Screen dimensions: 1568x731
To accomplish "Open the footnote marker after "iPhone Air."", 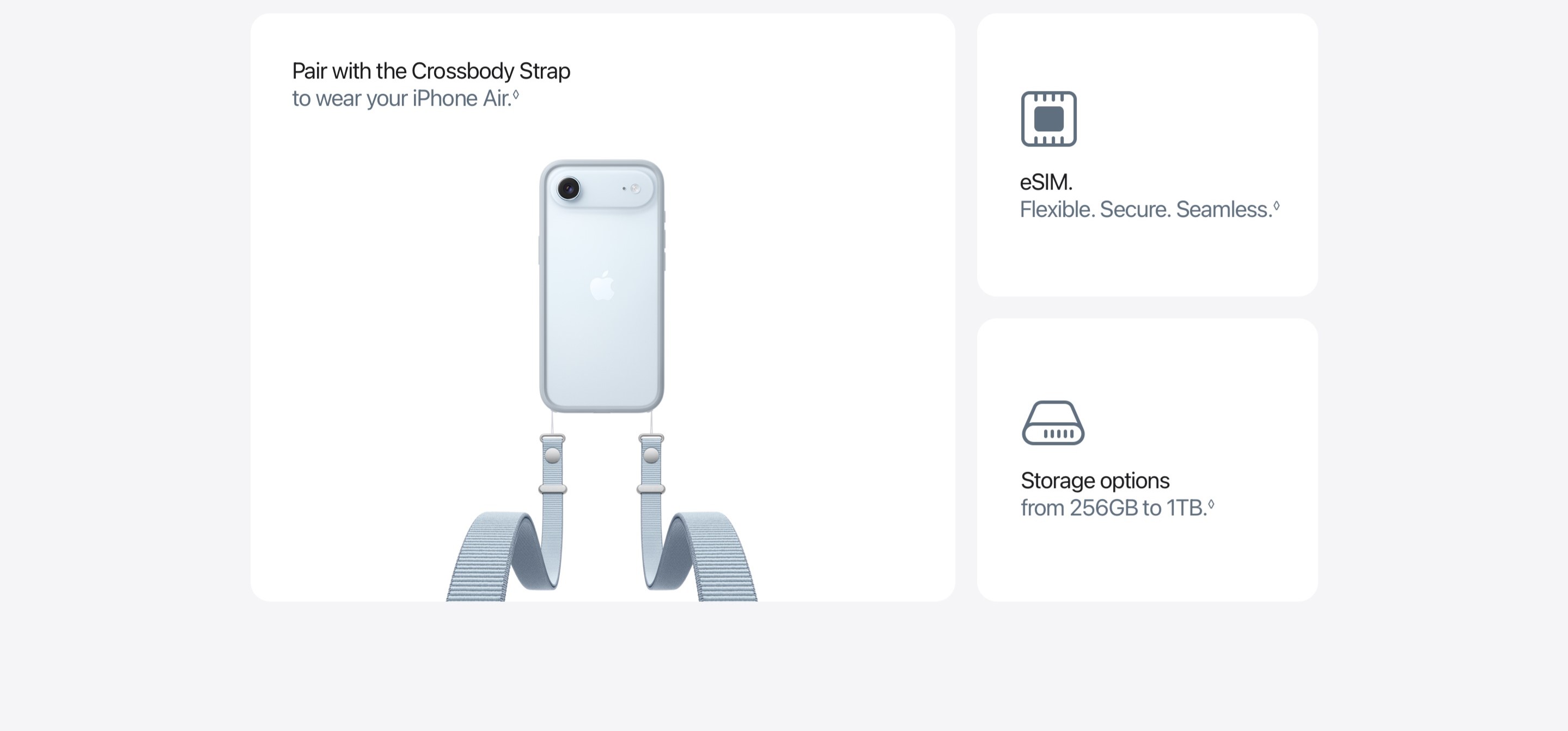I will pyautogui.click(x=516, y=94).
